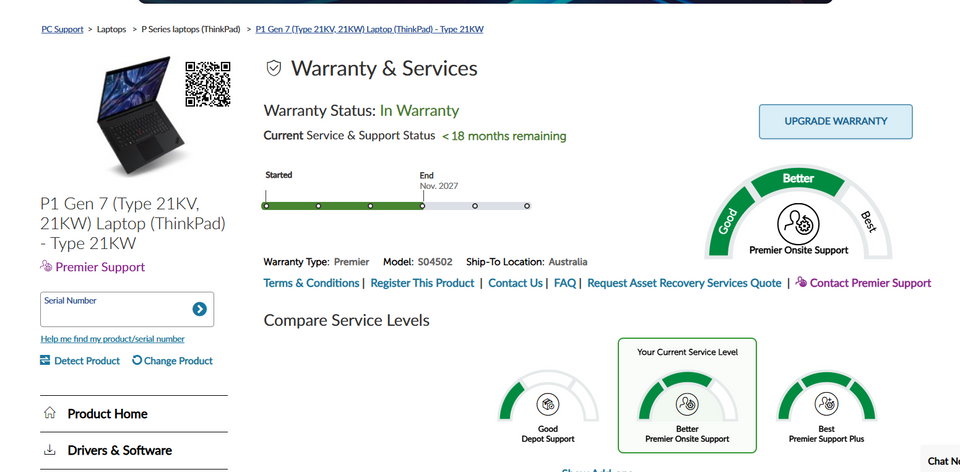Open the Terms & Conditions link

311,283
